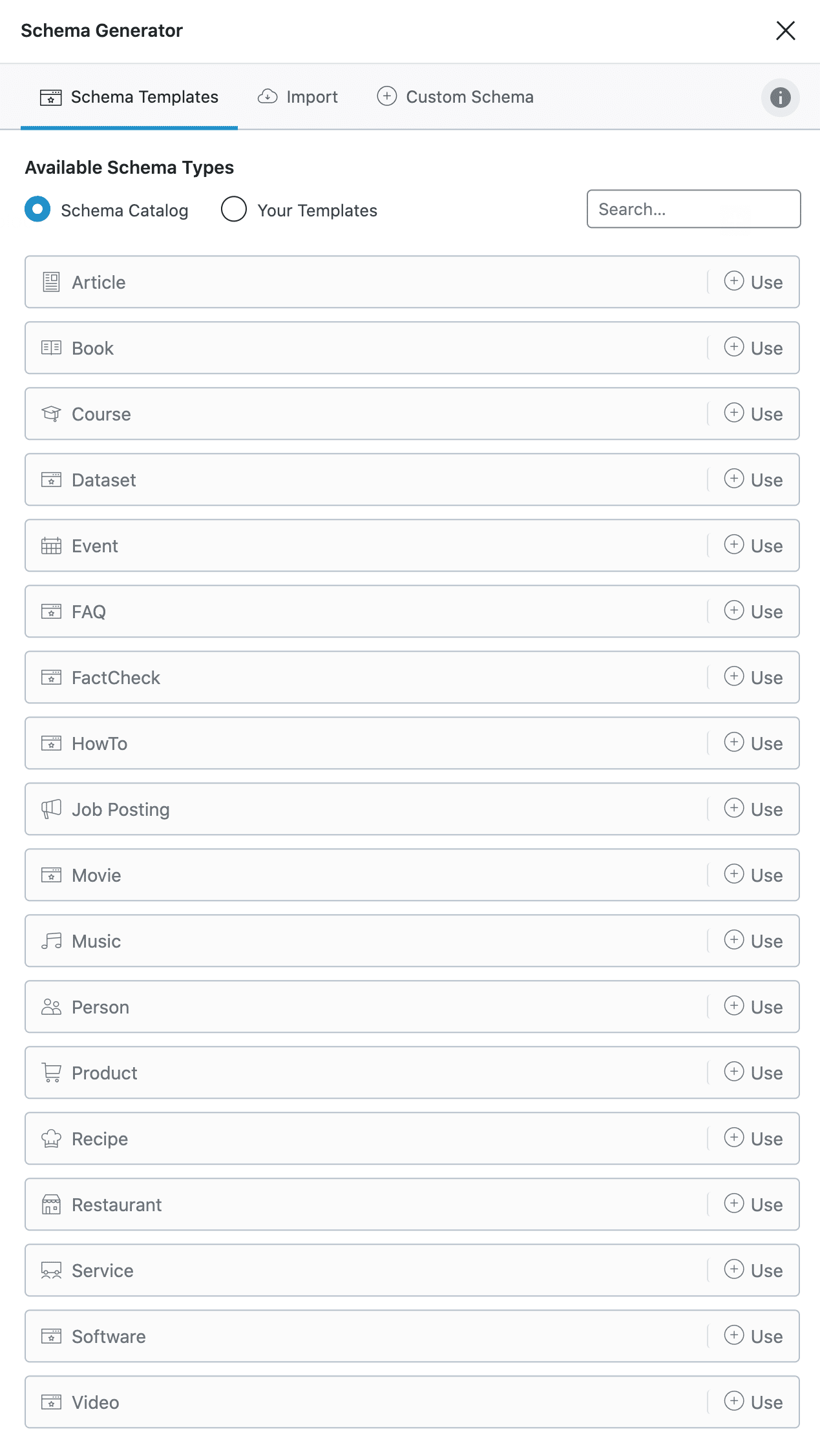Click the Job Posting megaphone icon

click(x=51, y=809)
